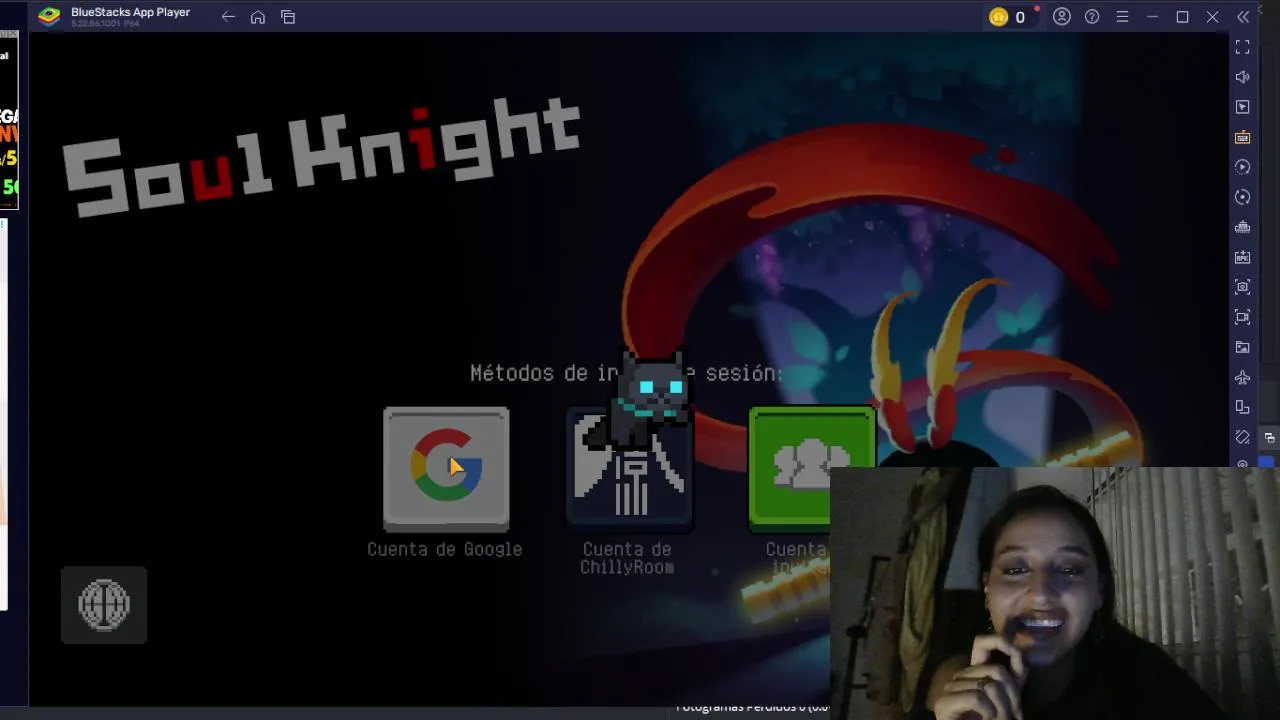The image size is (1280, 720).
Task: Open the media folder icon in sidebar
Action: tap(1243, 347)
